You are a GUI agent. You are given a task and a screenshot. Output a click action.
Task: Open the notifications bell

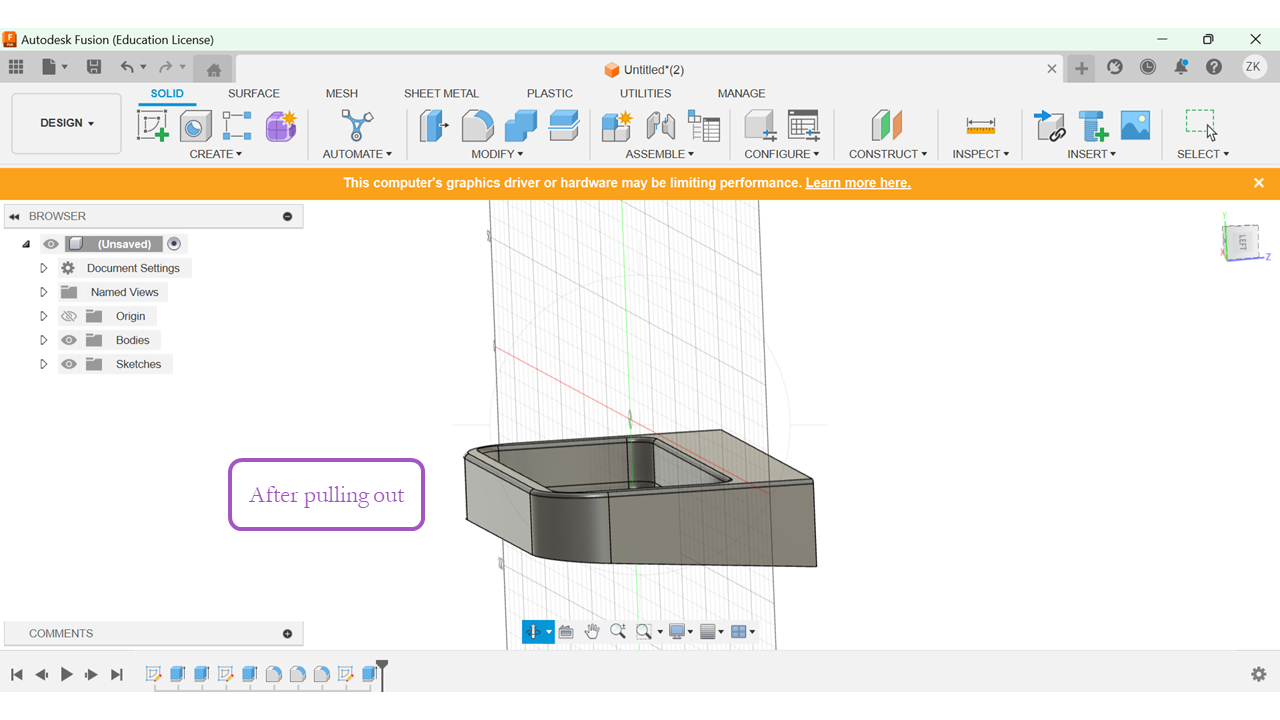tap(1181, 67)
